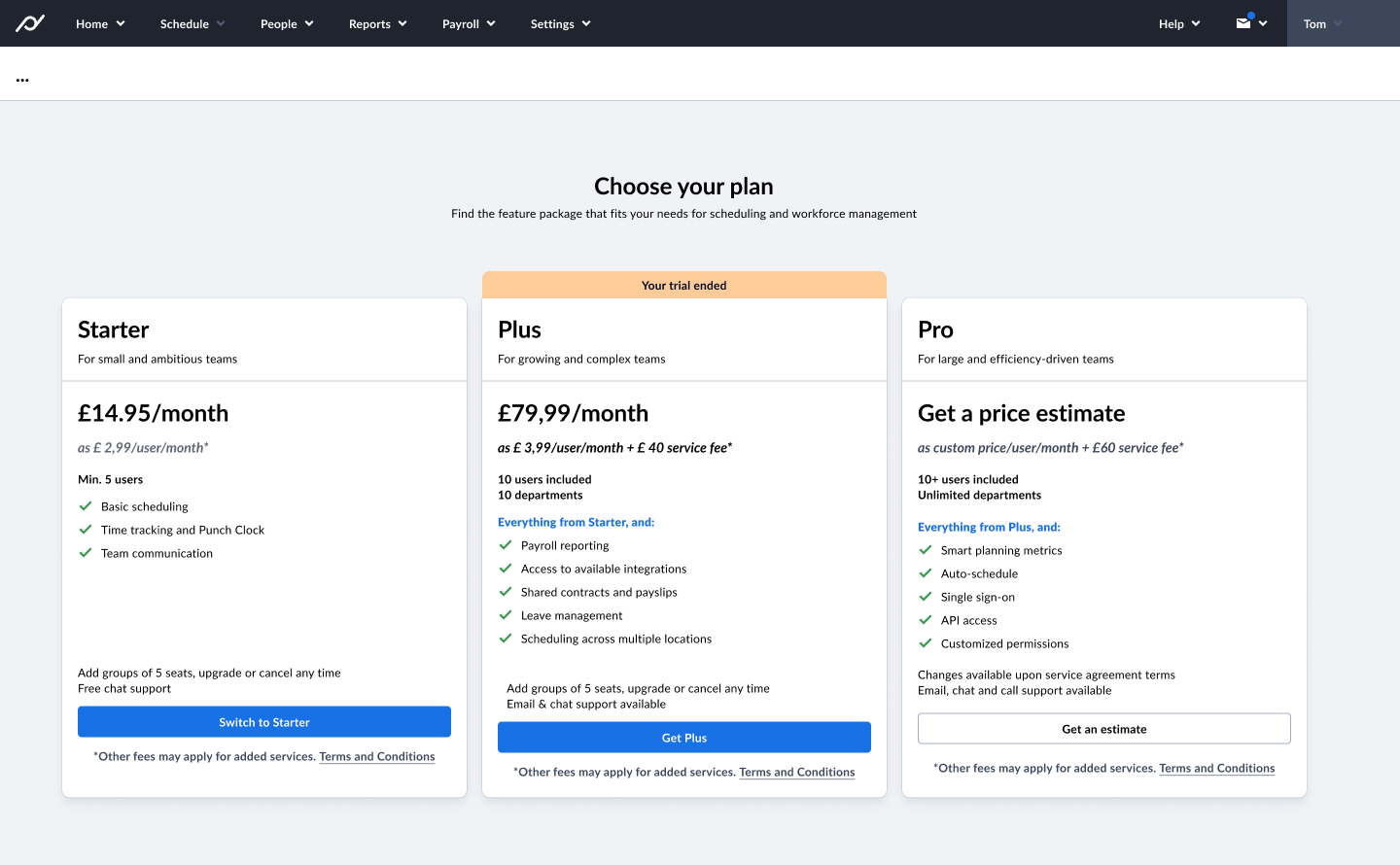Click checkmark icon beside Smart planning metrics

[x=926, y=550]
